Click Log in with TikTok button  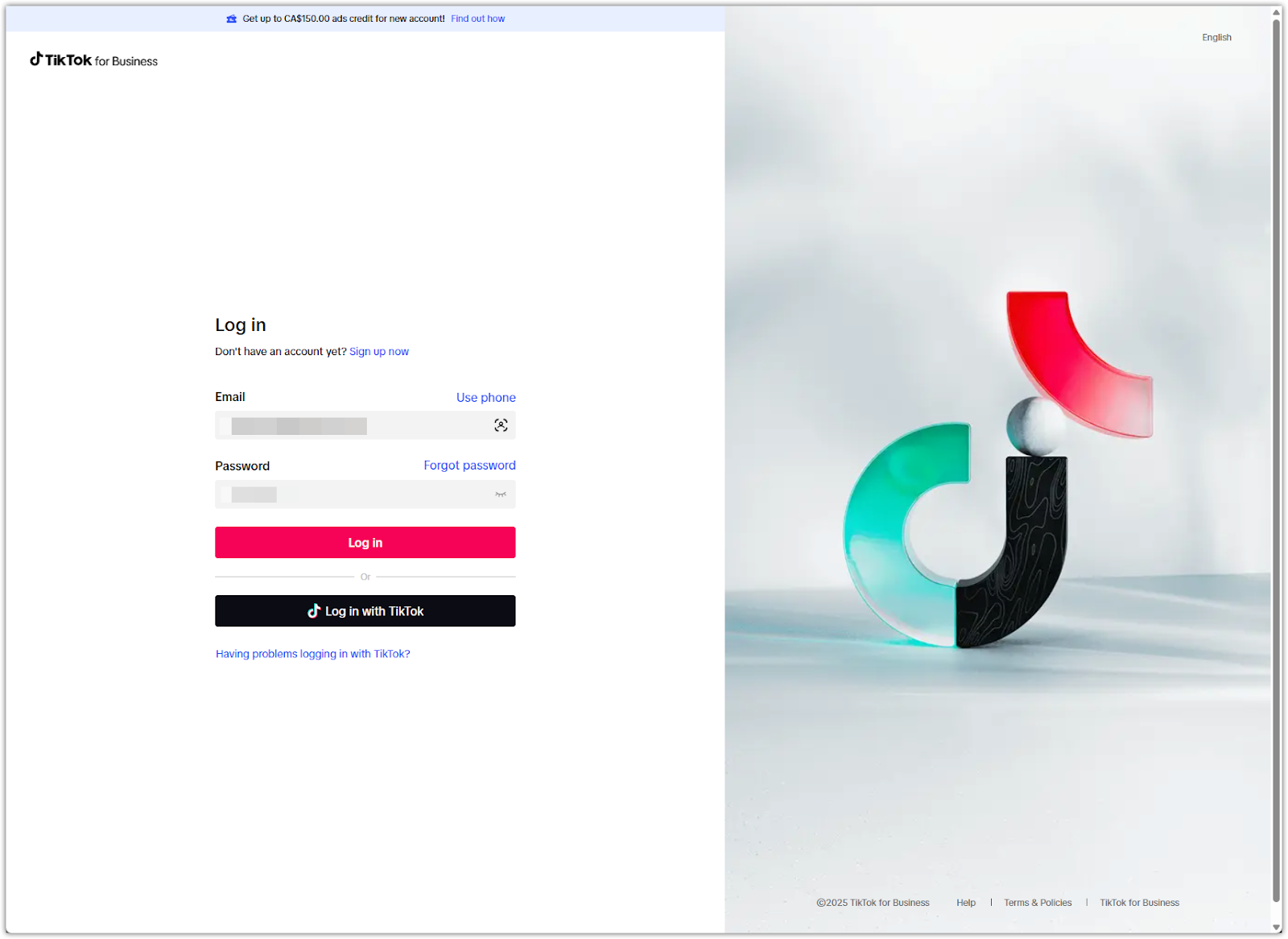point(365,611)
